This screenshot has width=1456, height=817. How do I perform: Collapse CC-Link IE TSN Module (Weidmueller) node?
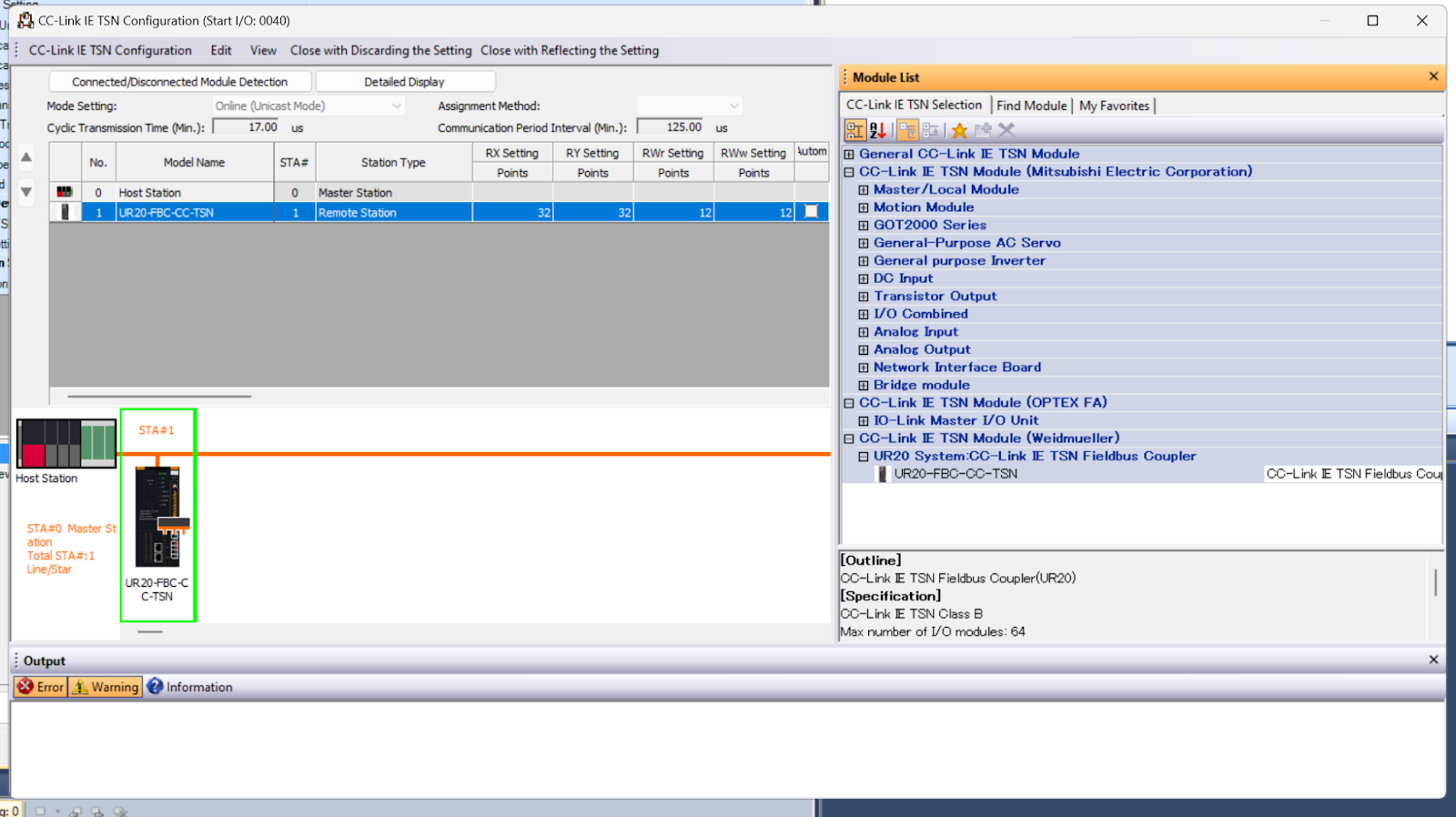click(849, 439)
